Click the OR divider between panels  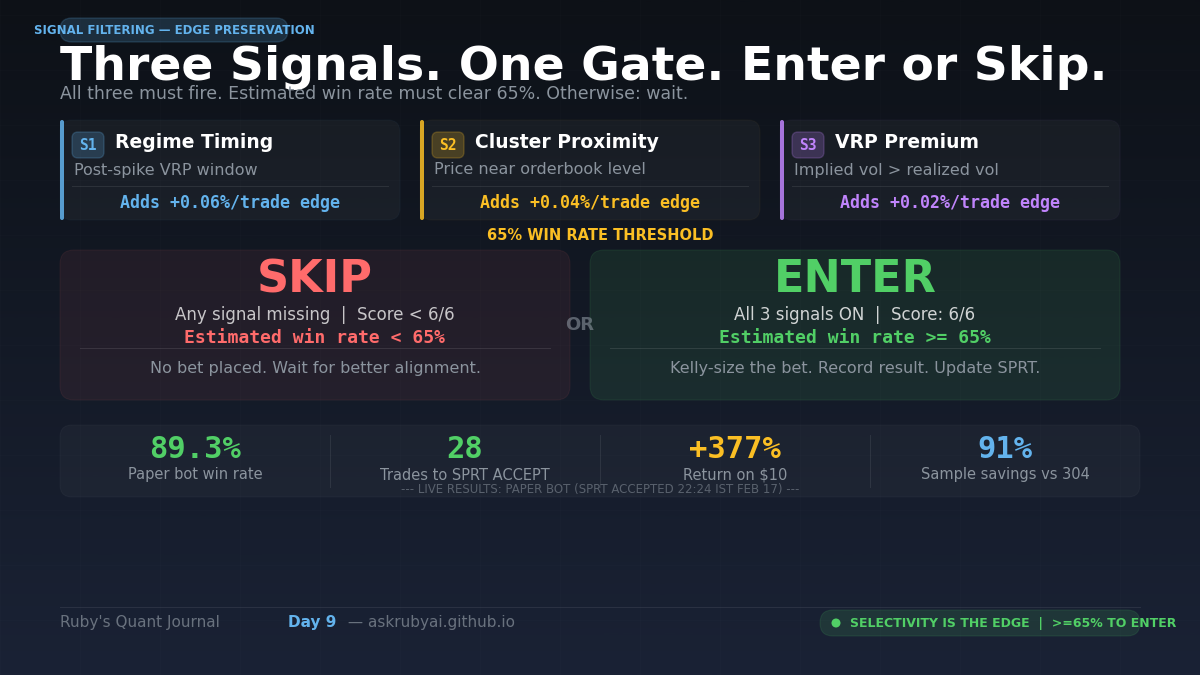(x=580, y=324)
